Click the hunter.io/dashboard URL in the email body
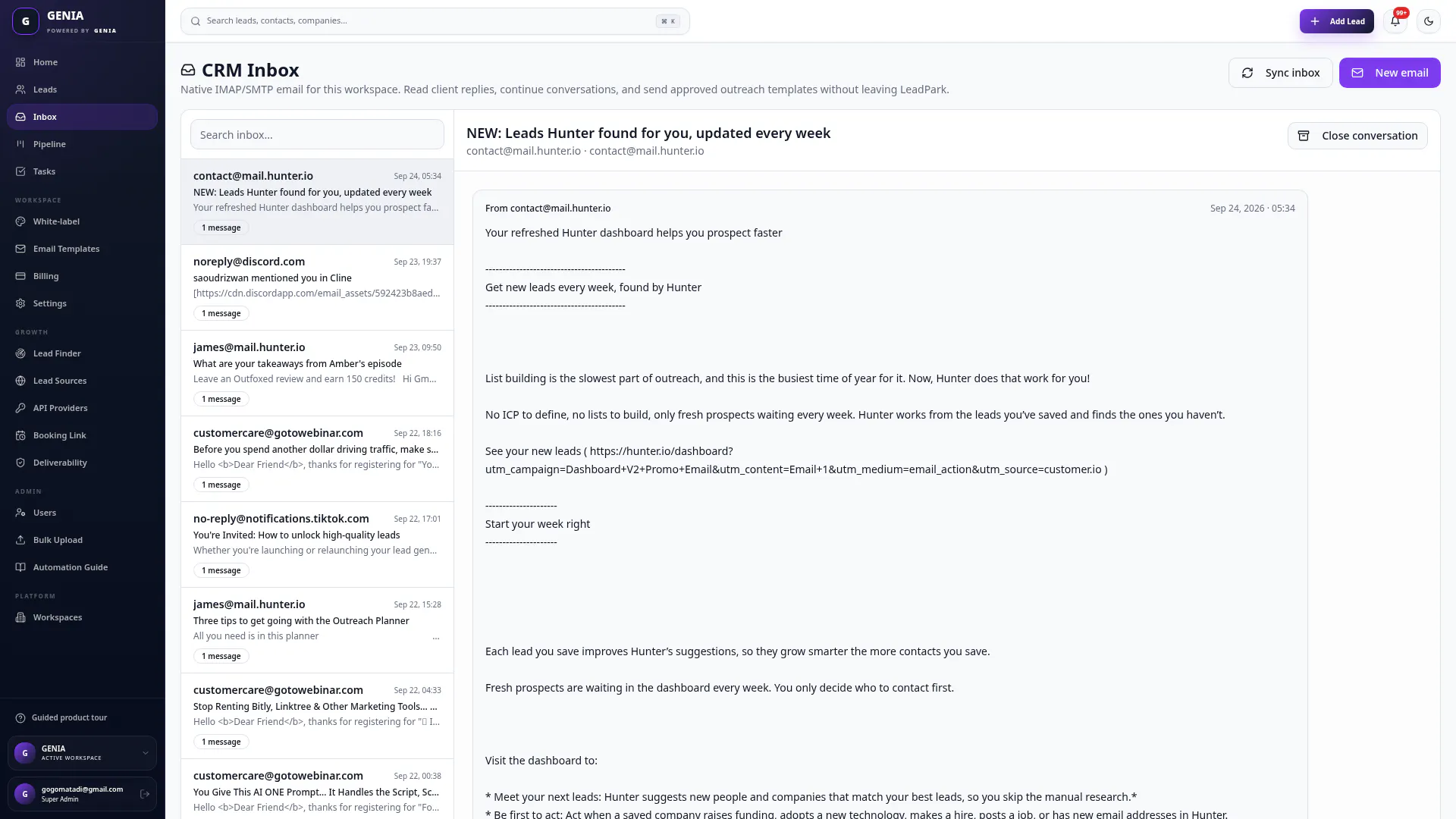This screenshot has width=1456, height=819. coord(794,460)
